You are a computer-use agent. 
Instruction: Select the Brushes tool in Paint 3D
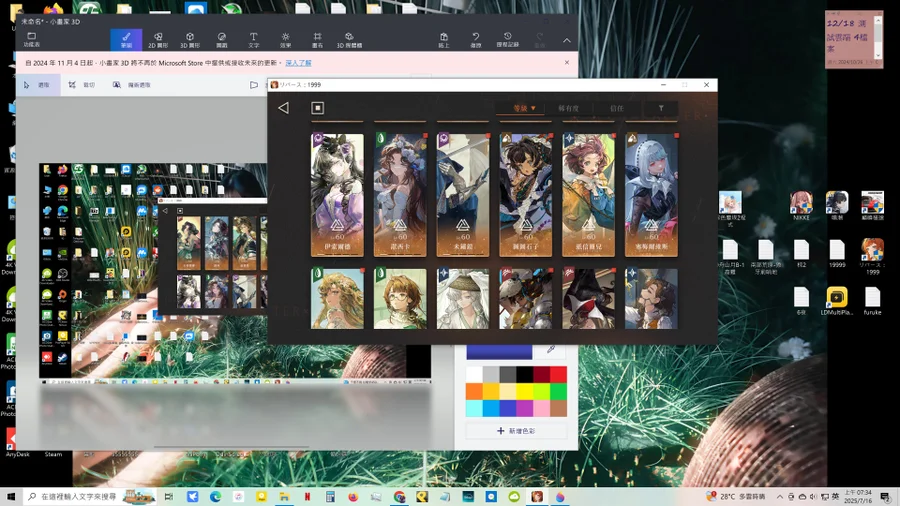coord(126,40)
